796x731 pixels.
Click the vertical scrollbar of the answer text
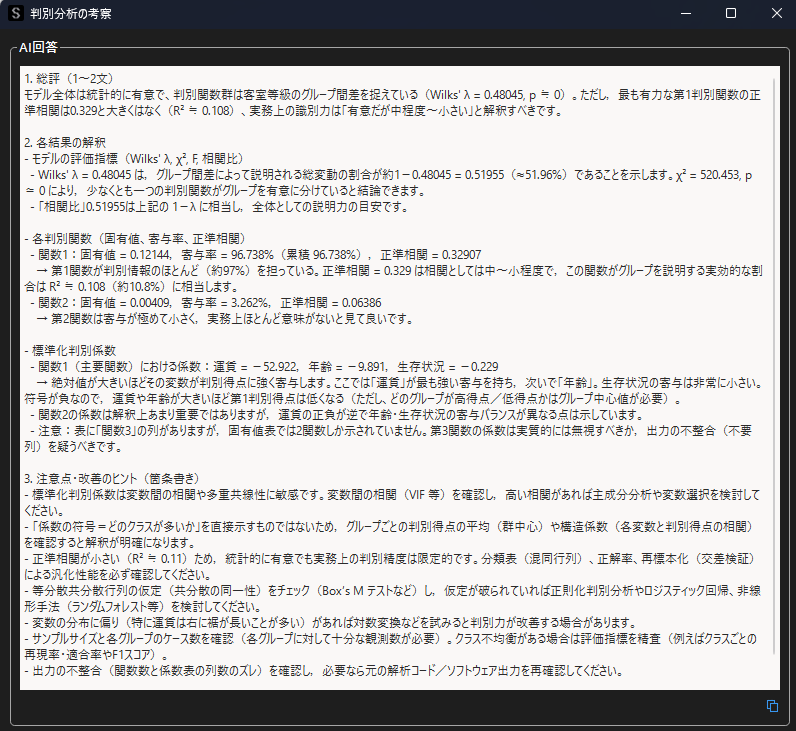point(775,366)
